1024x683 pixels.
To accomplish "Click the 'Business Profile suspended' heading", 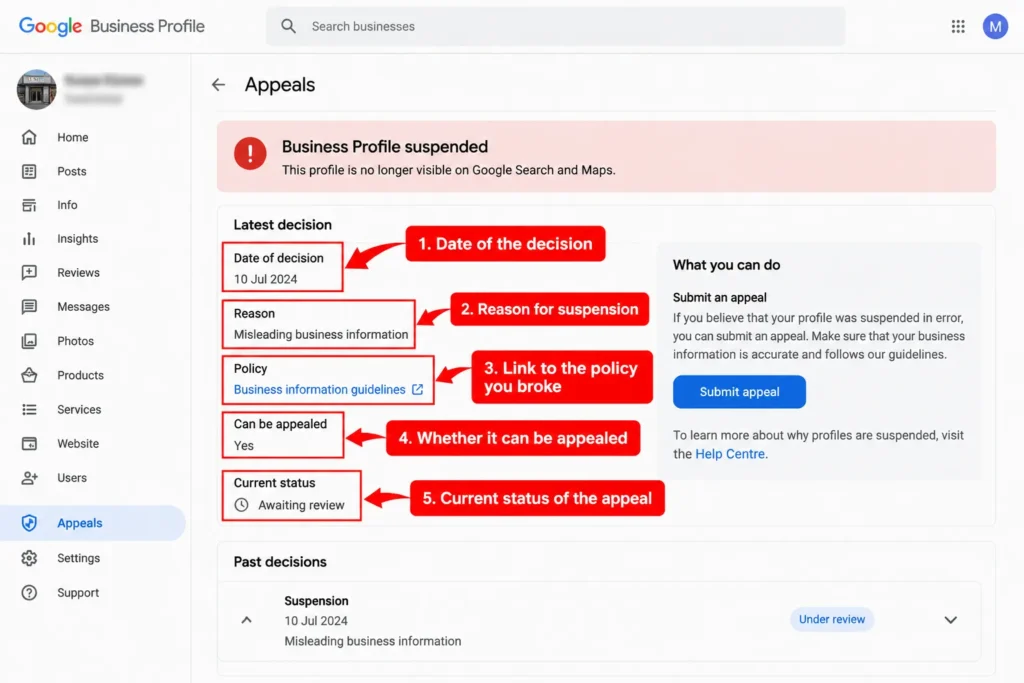I will click(x=385, y=146).
